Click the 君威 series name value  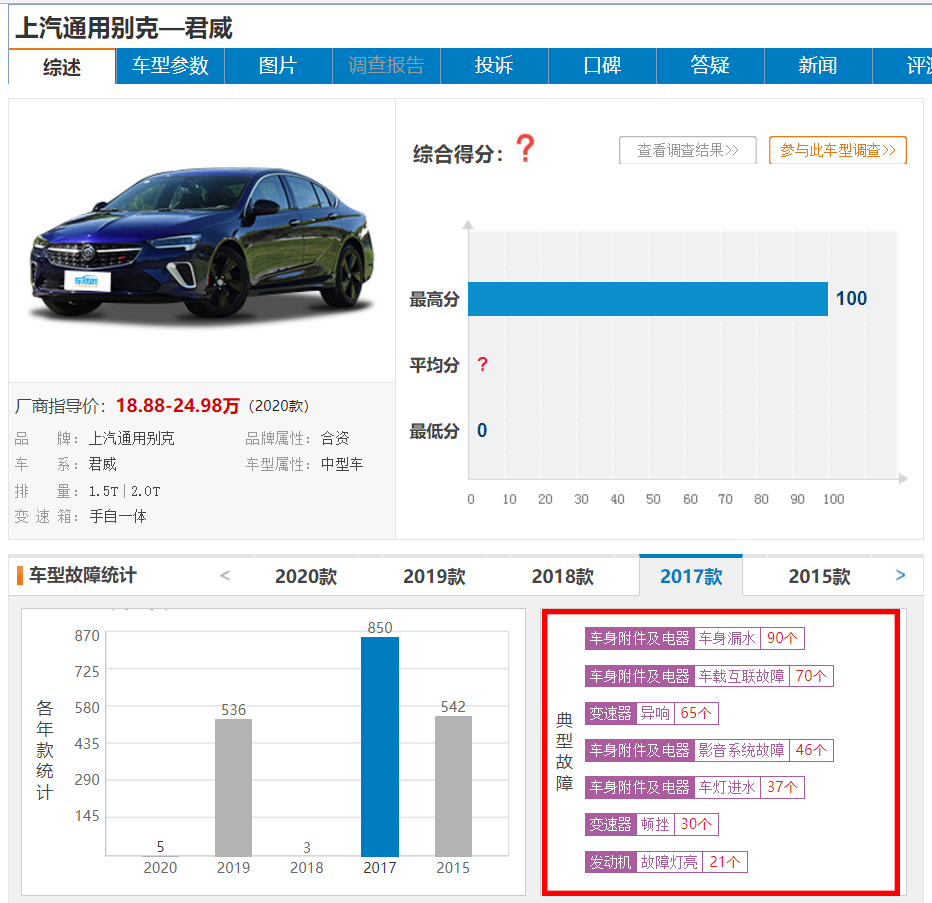102,464
